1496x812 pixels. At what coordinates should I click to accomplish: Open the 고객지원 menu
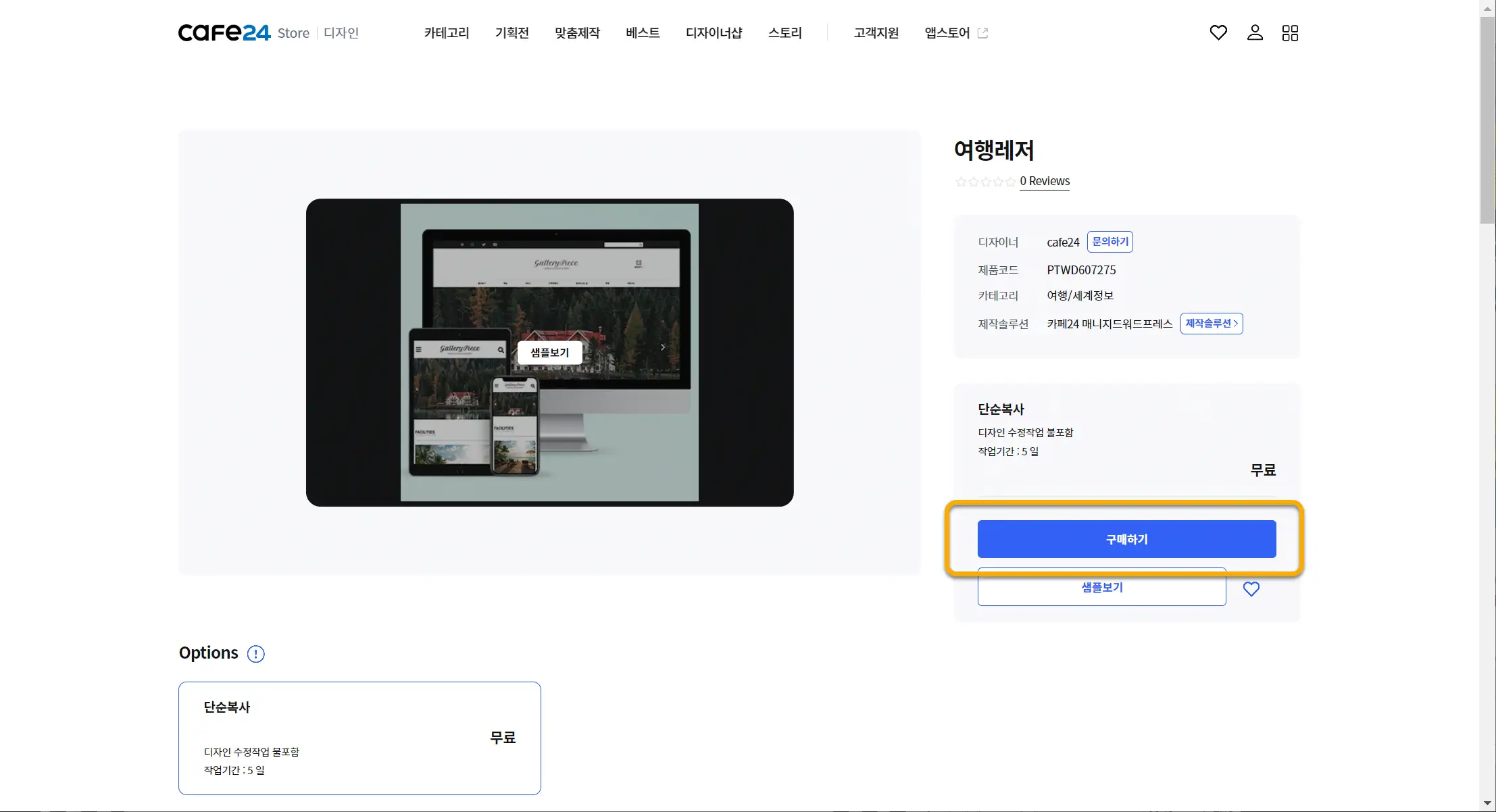[x=876, y=32]
